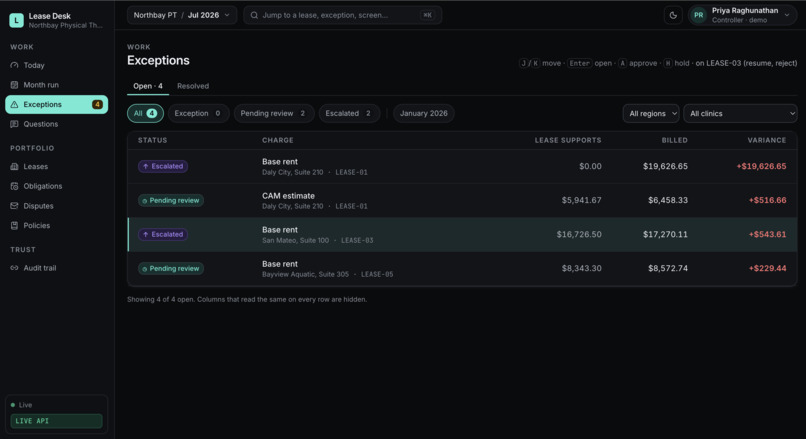Go to Today in sidebar
The width and height of the screenshot is (806, 439).
pyautogui.click(x=57, y=65)
